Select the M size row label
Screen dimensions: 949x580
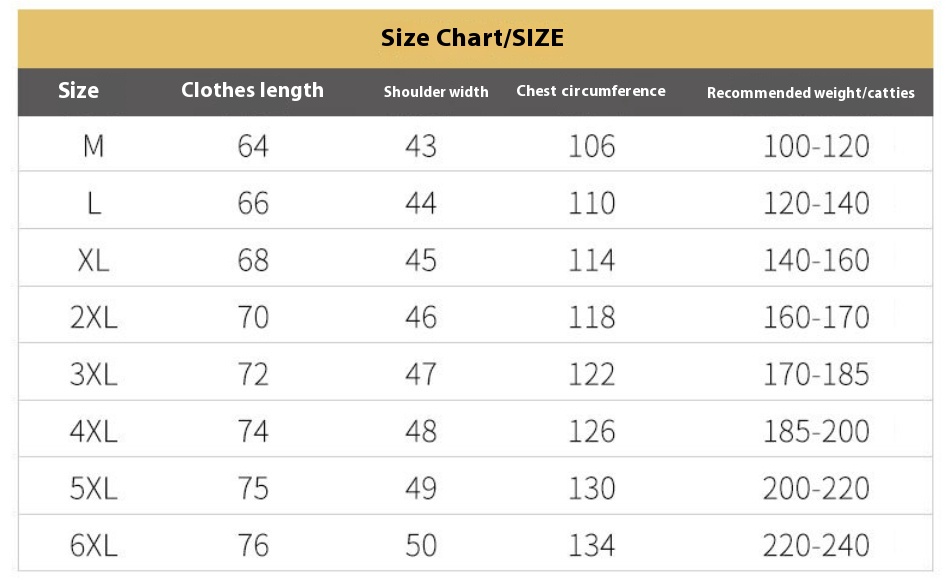94,146
